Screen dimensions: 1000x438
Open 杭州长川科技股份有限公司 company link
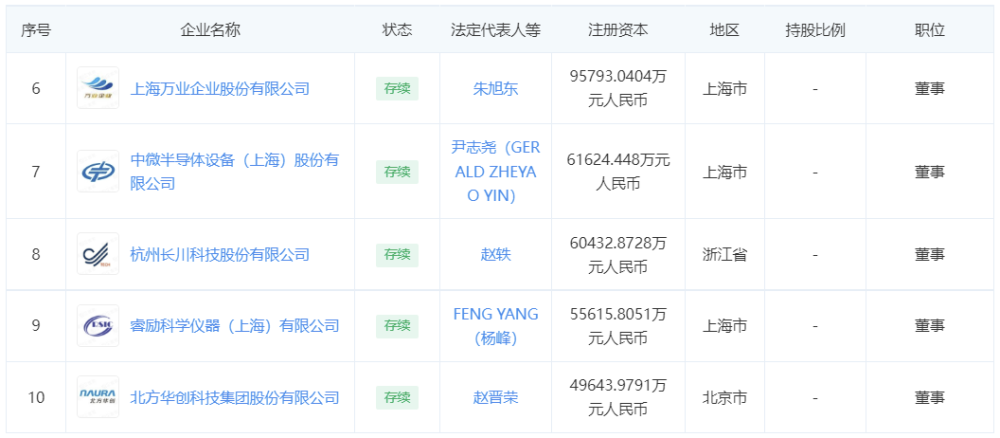(220, 255)
